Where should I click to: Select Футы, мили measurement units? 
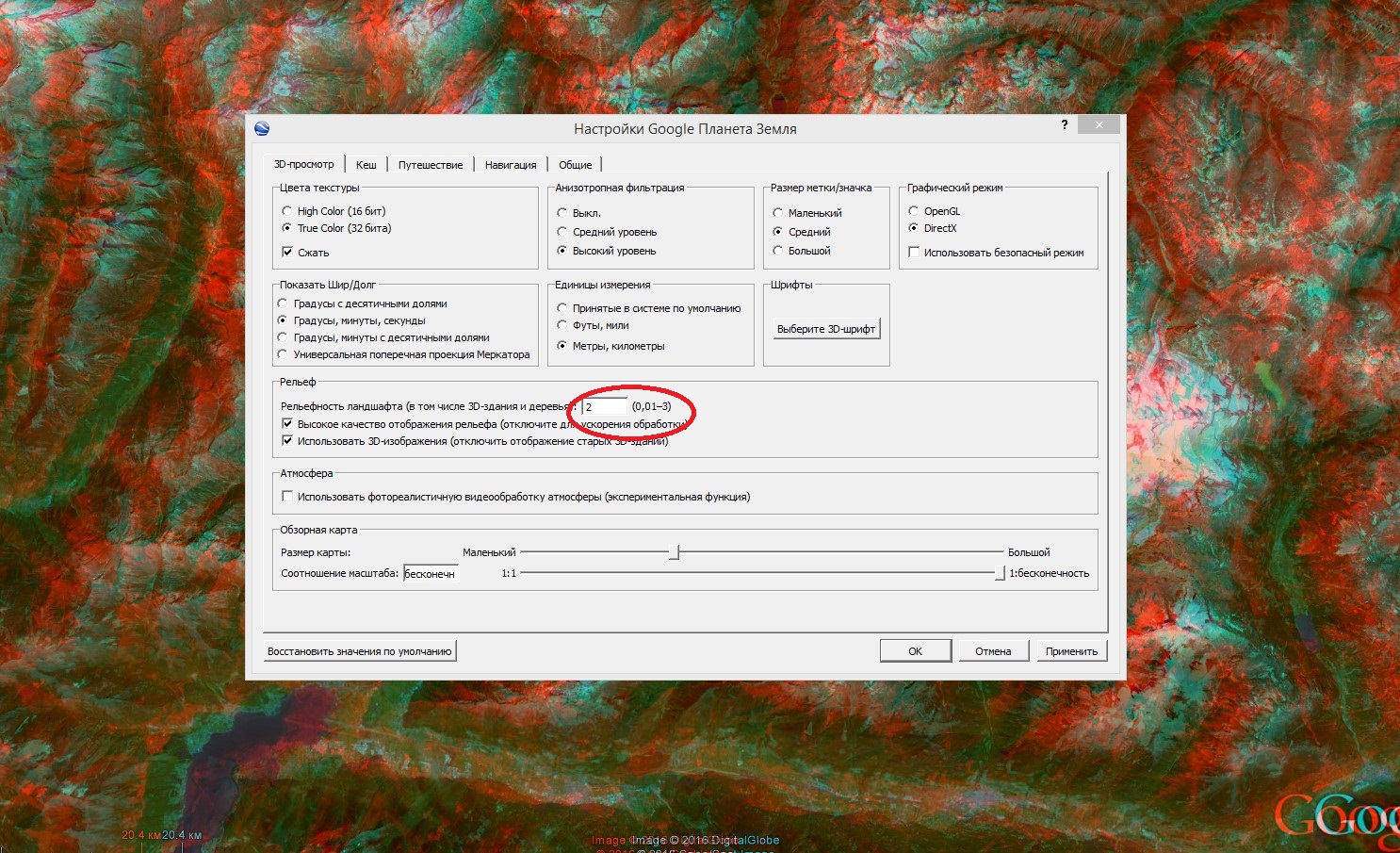pyautogui.click(x=562, y=325)
